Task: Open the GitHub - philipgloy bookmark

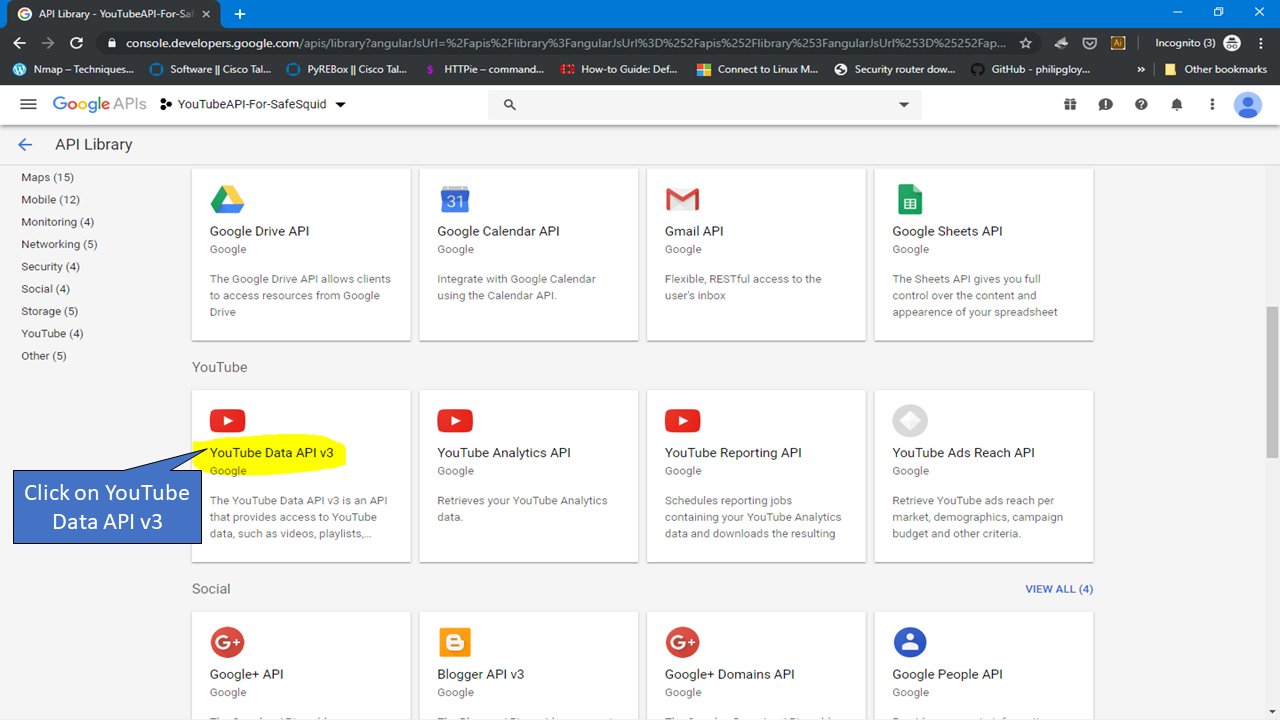Action: (x=1030, y=69)
